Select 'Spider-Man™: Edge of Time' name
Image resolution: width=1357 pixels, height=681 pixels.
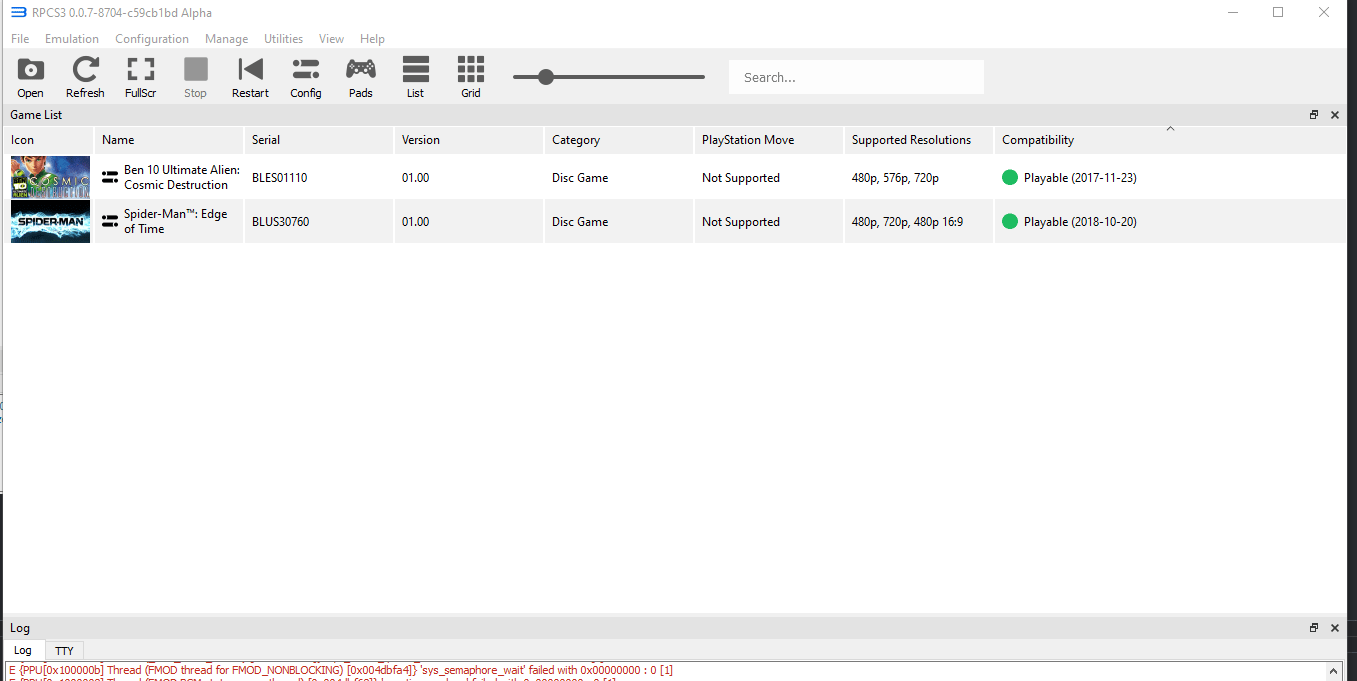(x=175, y=221)
